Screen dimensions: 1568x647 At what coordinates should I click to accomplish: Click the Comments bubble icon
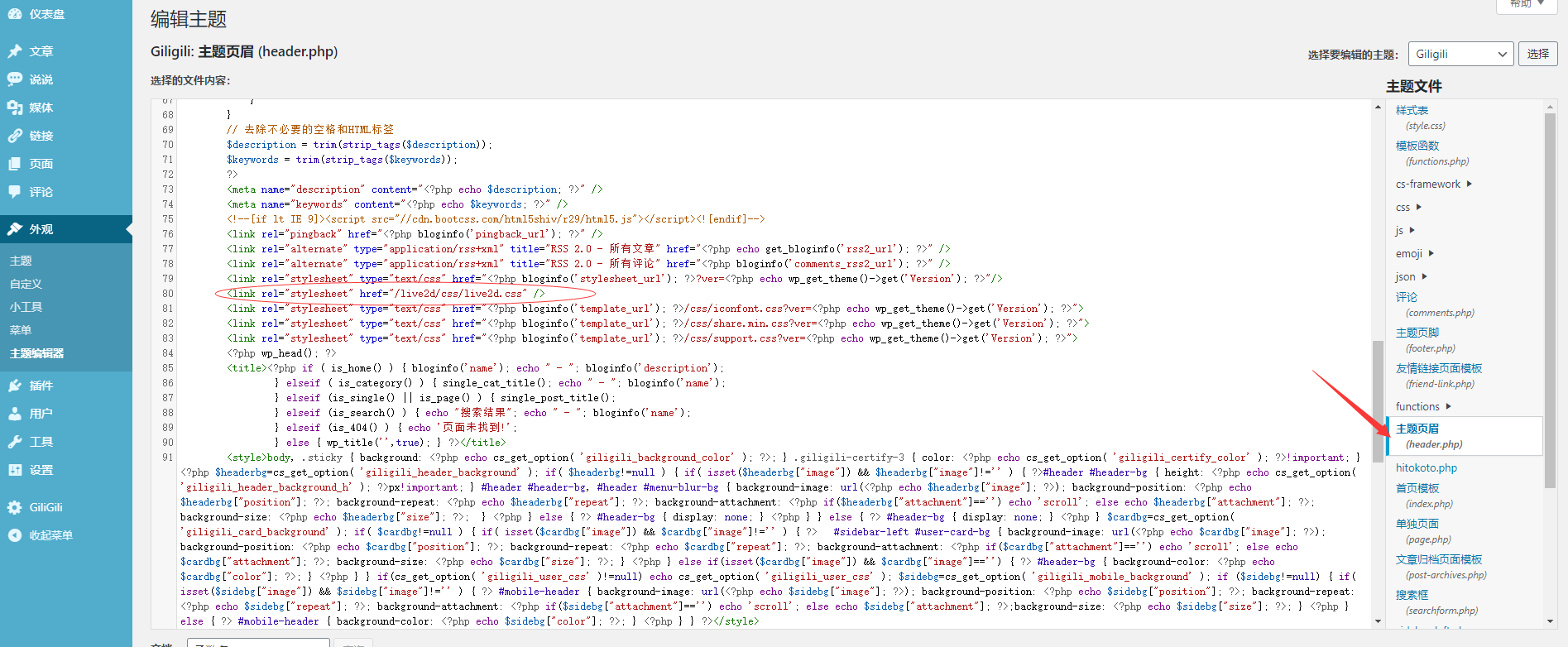click(x=15, y=192)
